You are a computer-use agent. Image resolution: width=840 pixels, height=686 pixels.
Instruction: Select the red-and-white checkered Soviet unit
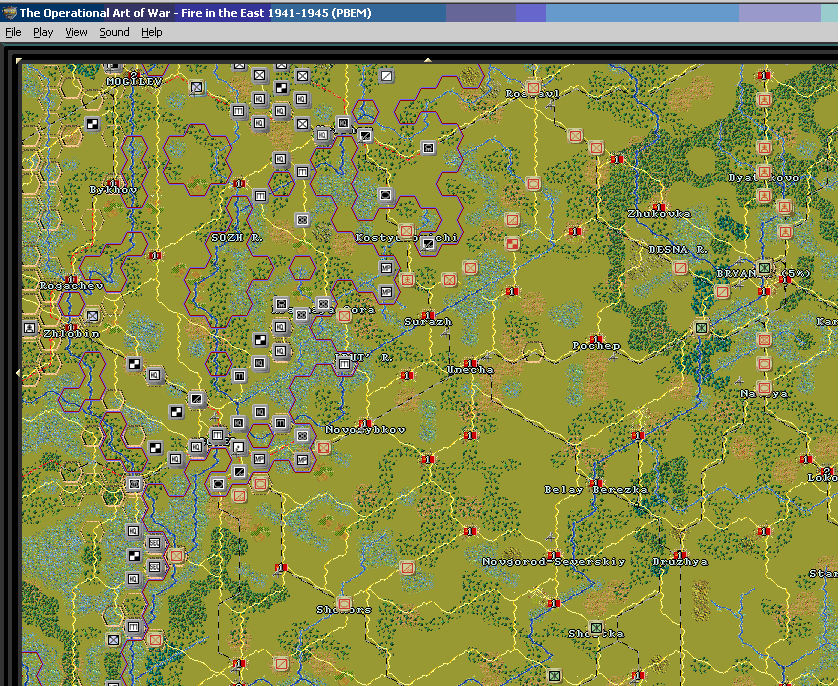(512, 244)
